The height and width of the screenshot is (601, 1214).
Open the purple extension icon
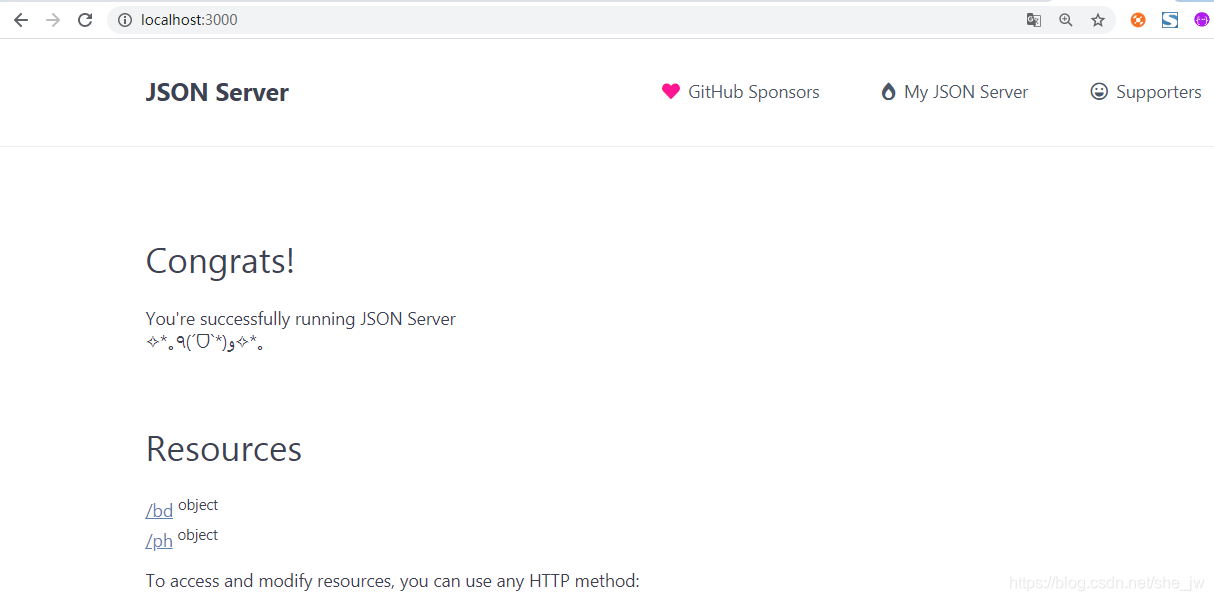pos(1201,20)
